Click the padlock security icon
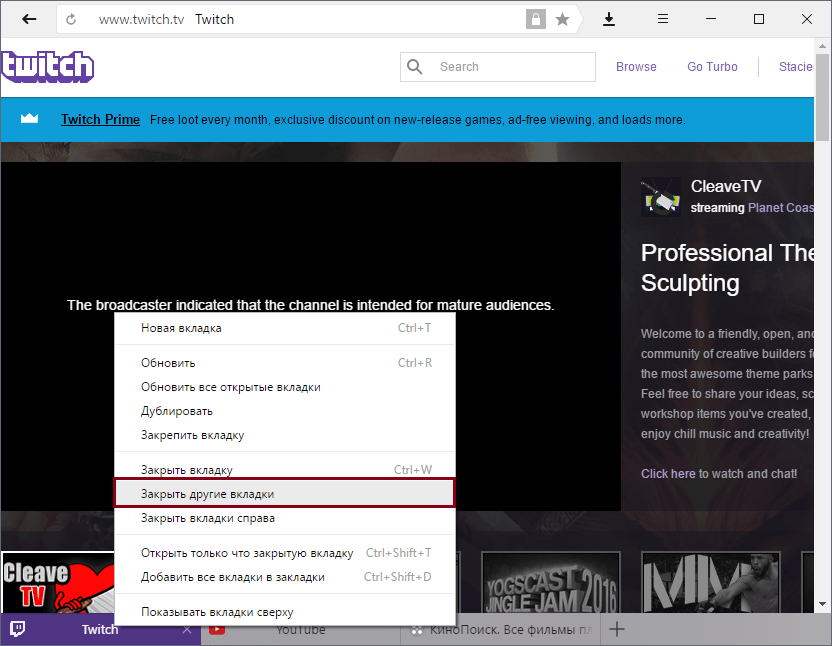Viewport: 832px width, 646px height. click(x=536, y=19)
